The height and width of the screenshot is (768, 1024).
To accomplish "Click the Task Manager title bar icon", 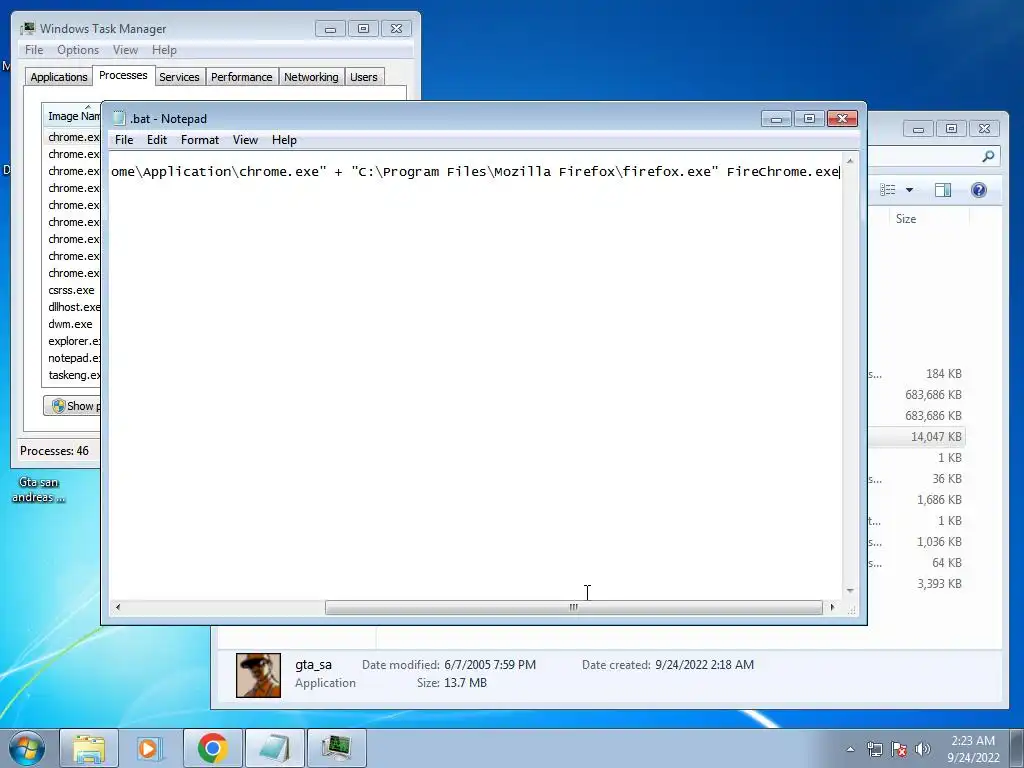I will (x=27, y=28).
